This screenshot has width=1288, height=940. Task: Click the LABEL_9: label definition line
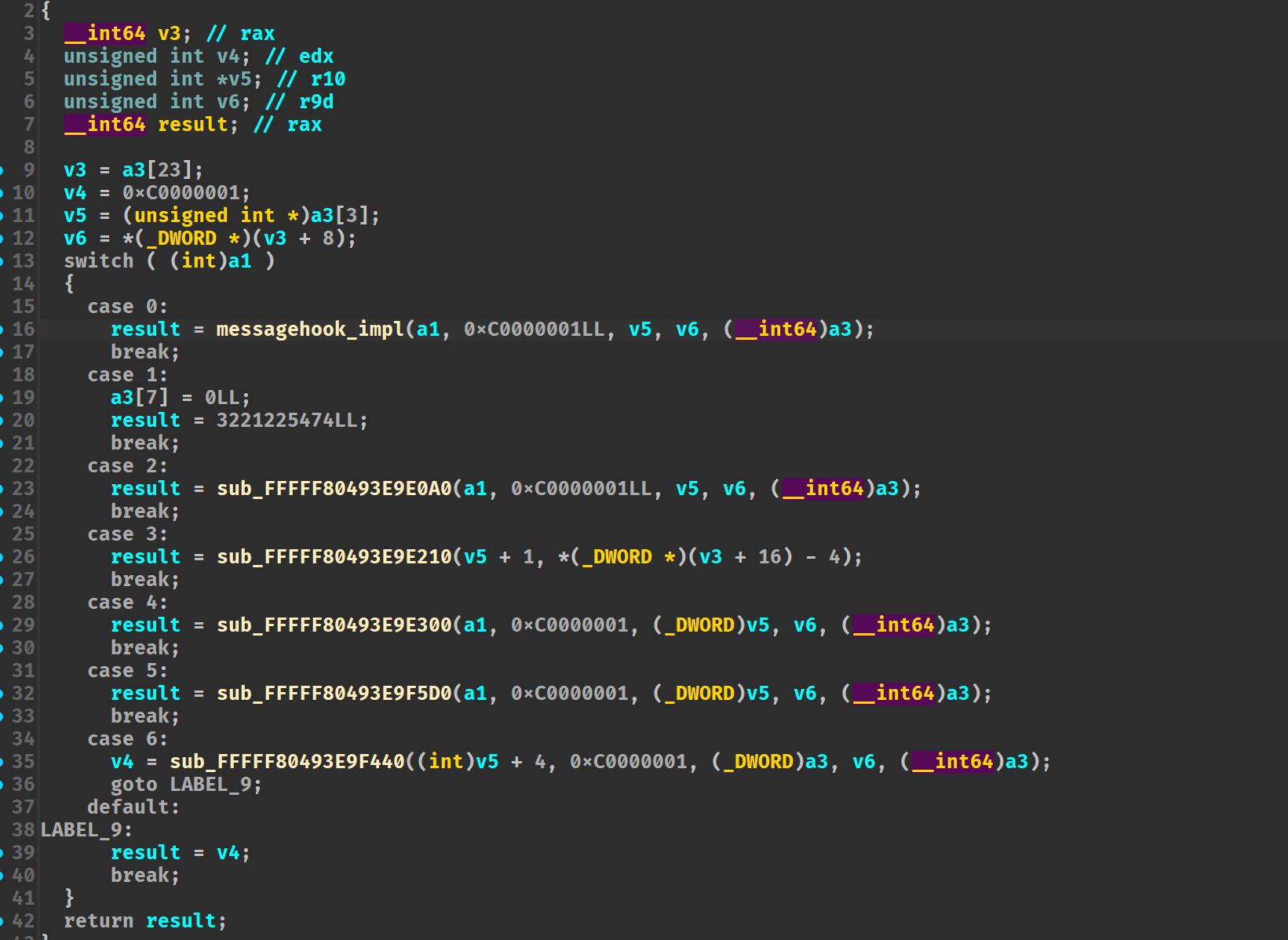point(86,829)
